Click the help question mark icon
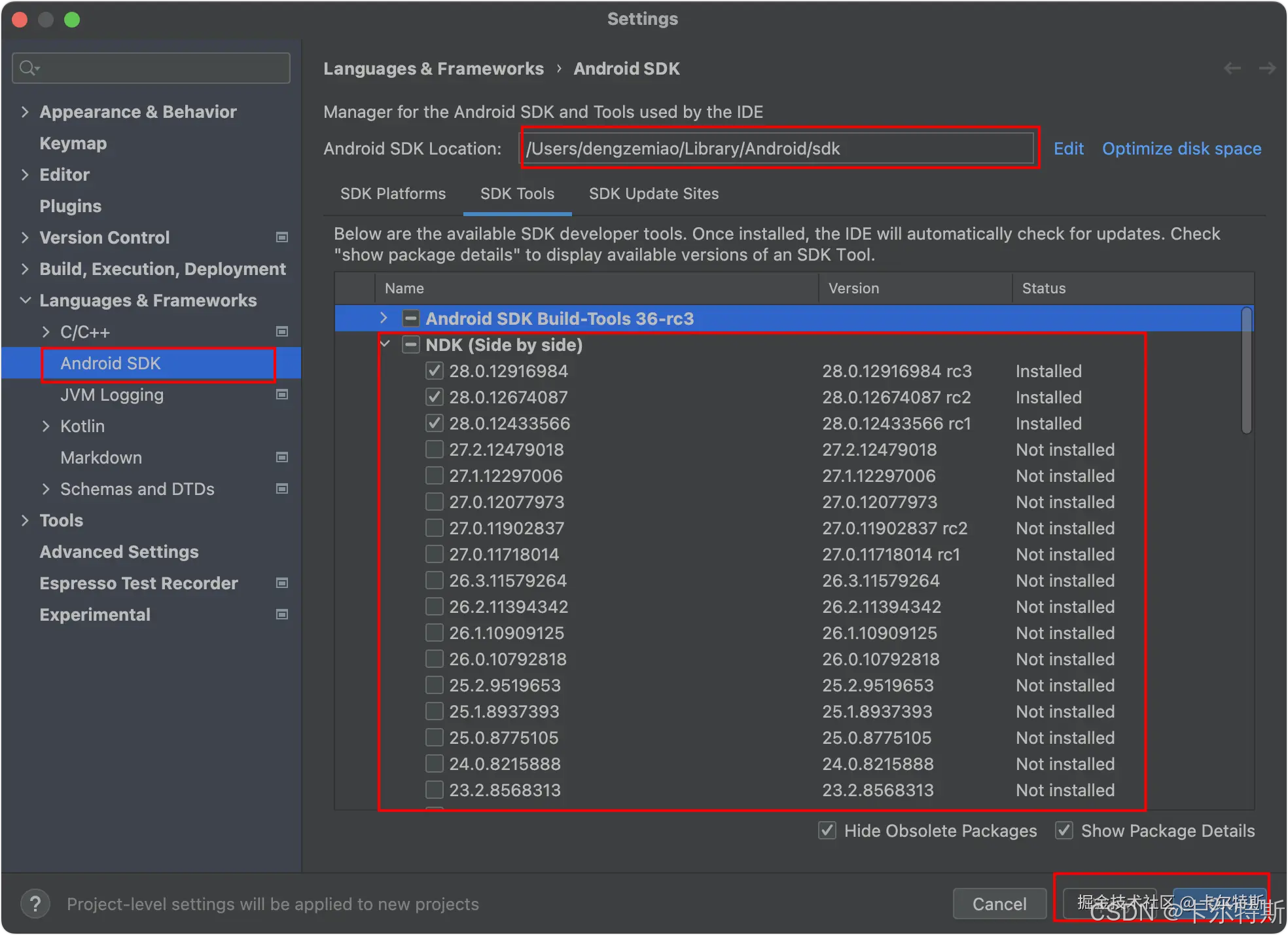 pyautogui.click(x=35, y=904)
